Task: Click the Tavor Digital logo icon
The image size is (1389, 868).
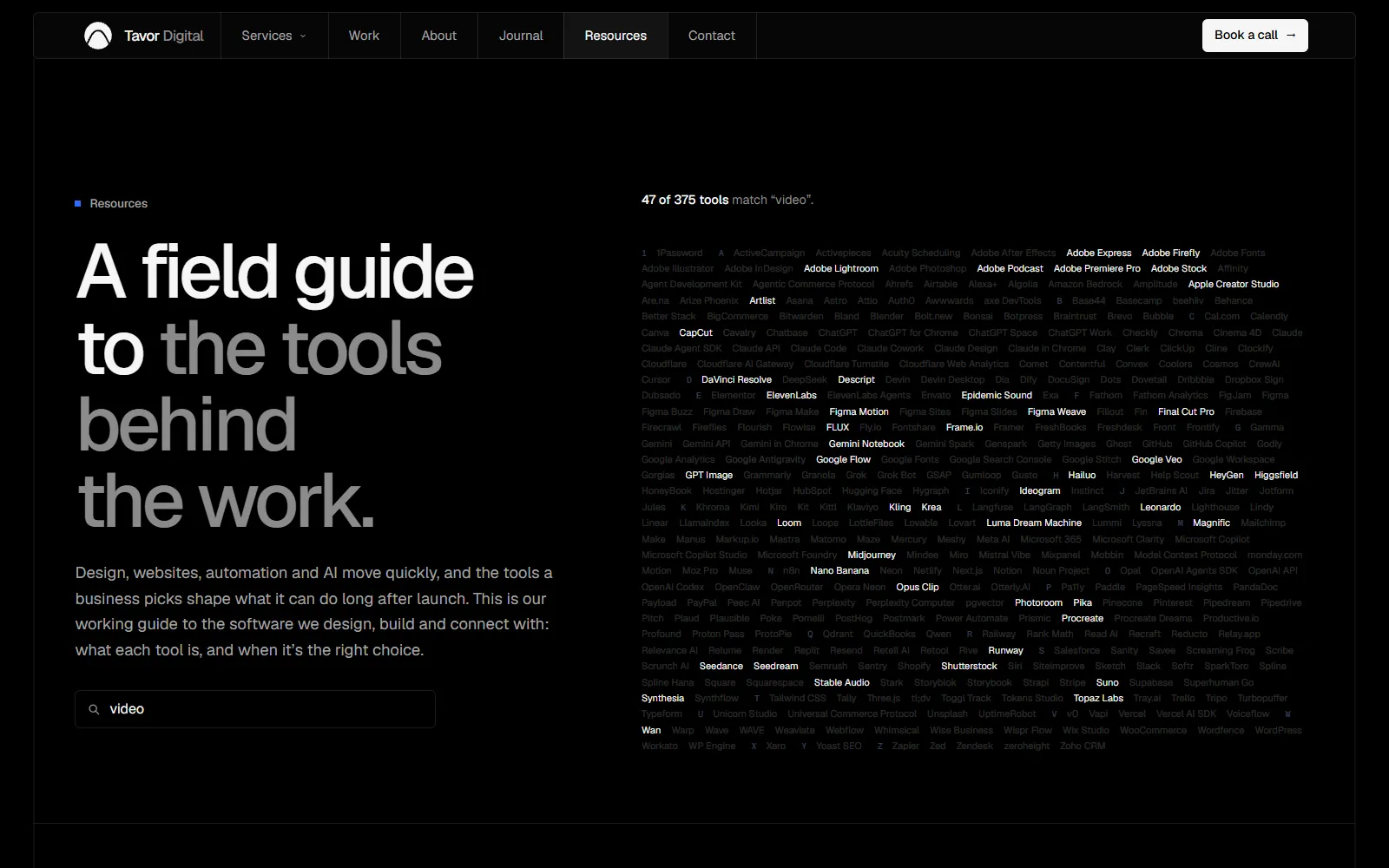Action: pos(98,36)
